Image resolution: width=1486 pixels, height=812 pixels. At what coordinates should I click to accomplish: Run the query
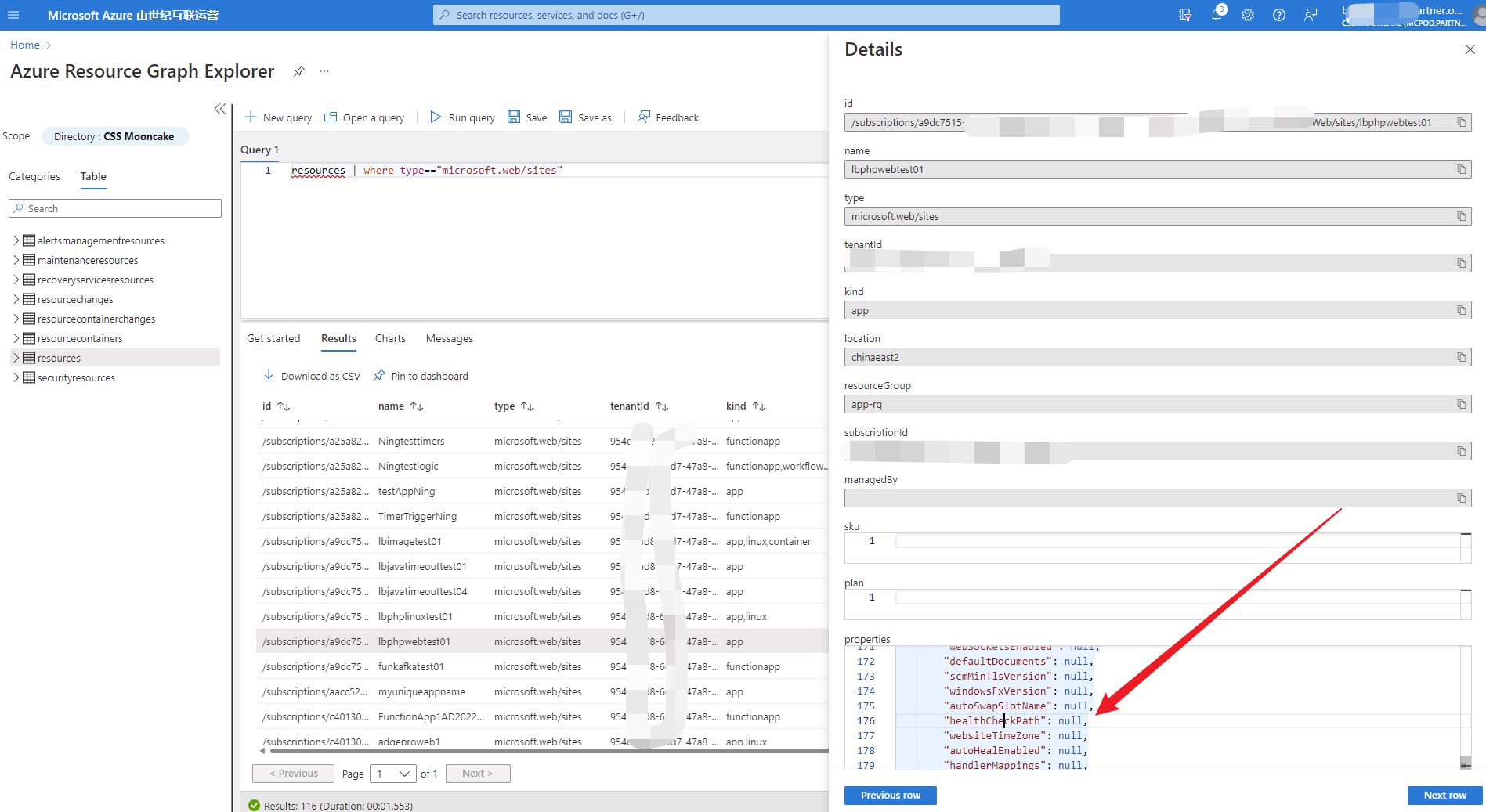click(x=461, y=117)
